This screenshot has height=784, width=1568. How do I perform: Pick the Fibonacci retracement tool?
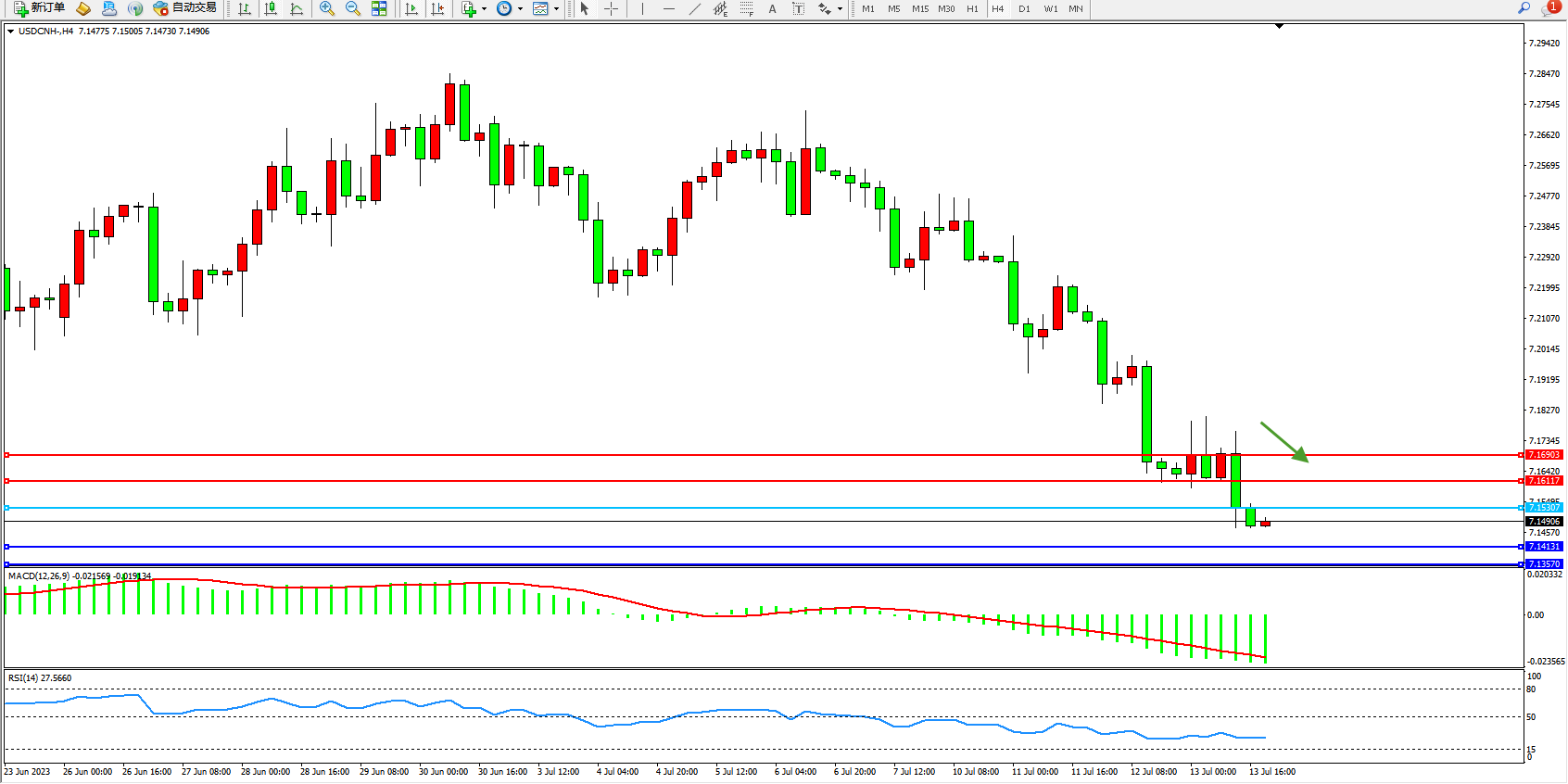tap(747, 8)
